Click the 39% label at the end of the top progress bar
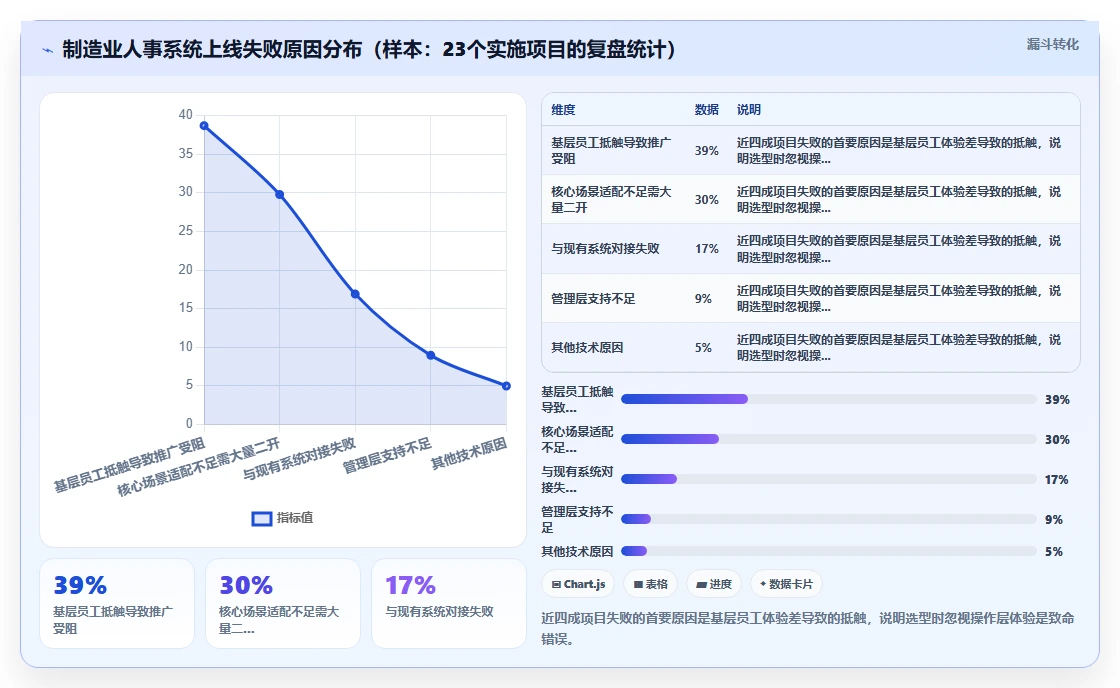The height and width of the screenshot is (688, 1120). 1057,400
